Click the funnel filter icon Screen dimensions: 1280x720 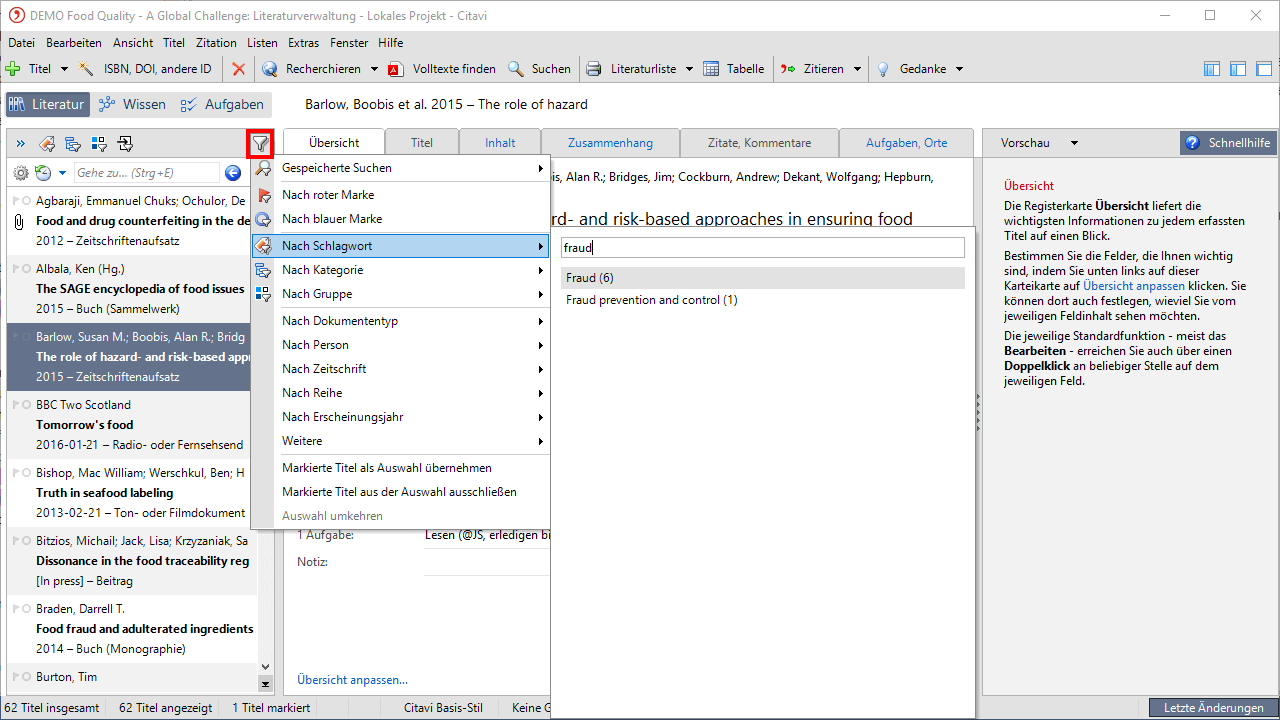(261, 144)
